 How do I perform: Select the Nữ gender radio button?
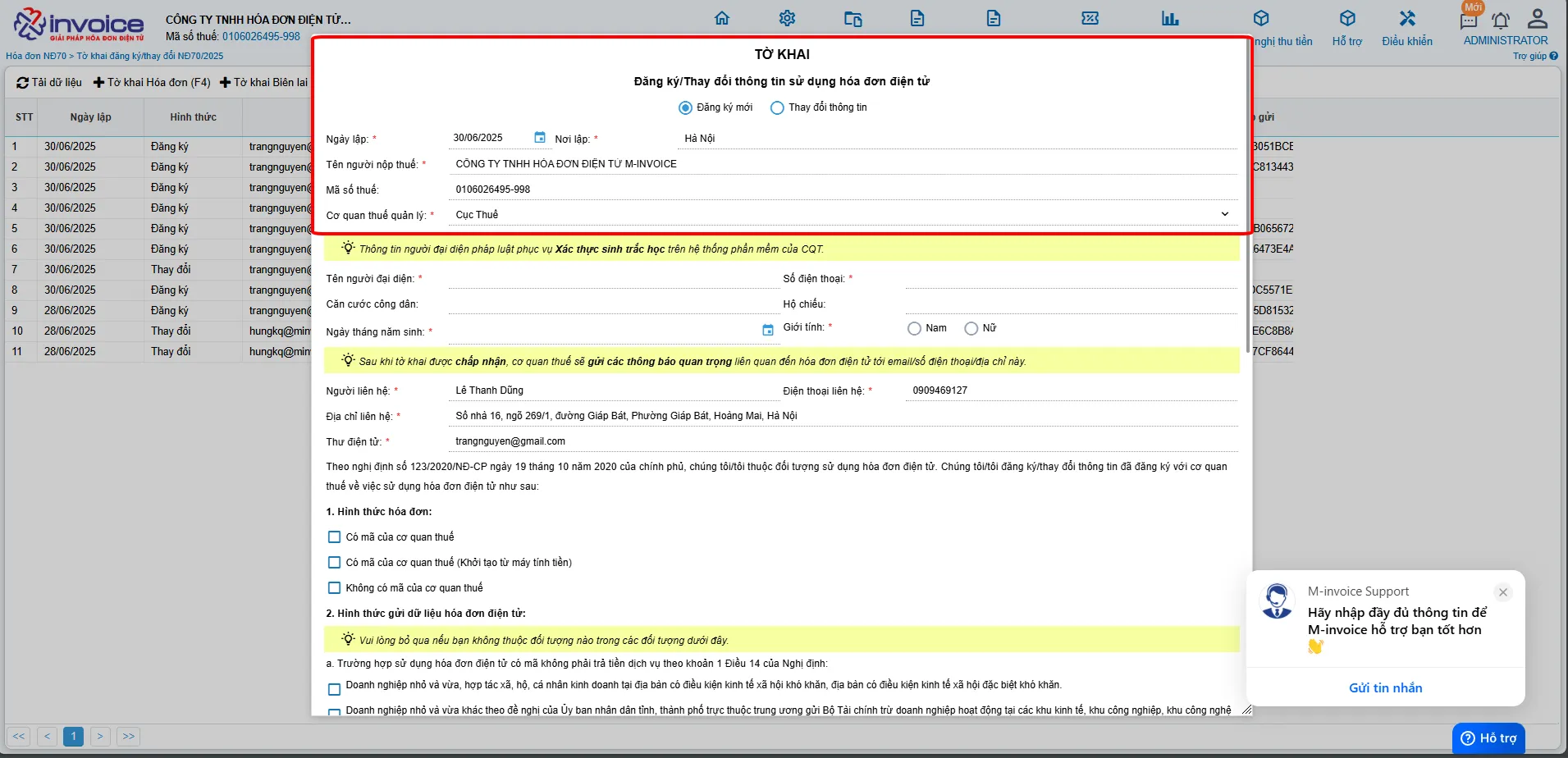(x=971, y=328)
